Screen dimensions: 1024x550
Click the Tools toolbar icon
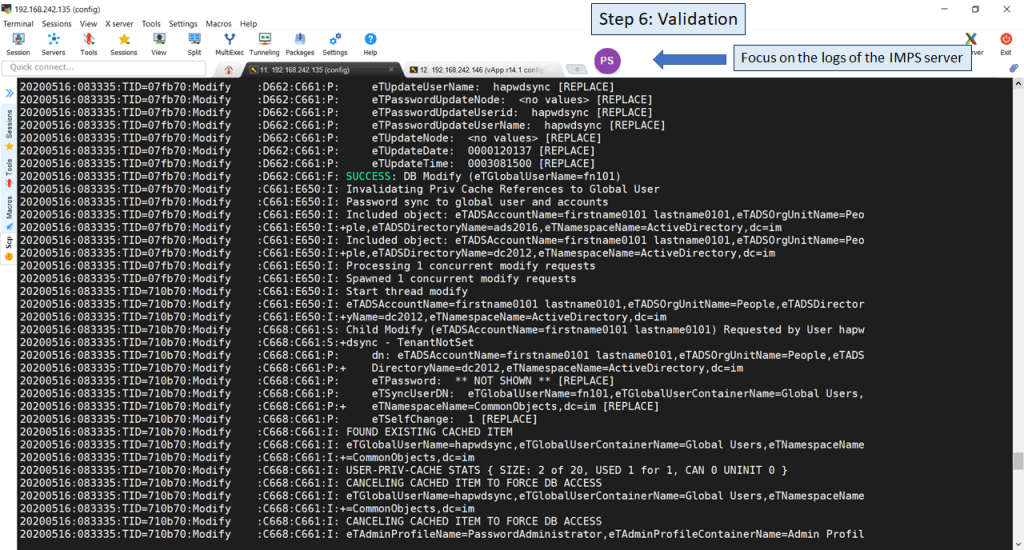coord(89,43)
